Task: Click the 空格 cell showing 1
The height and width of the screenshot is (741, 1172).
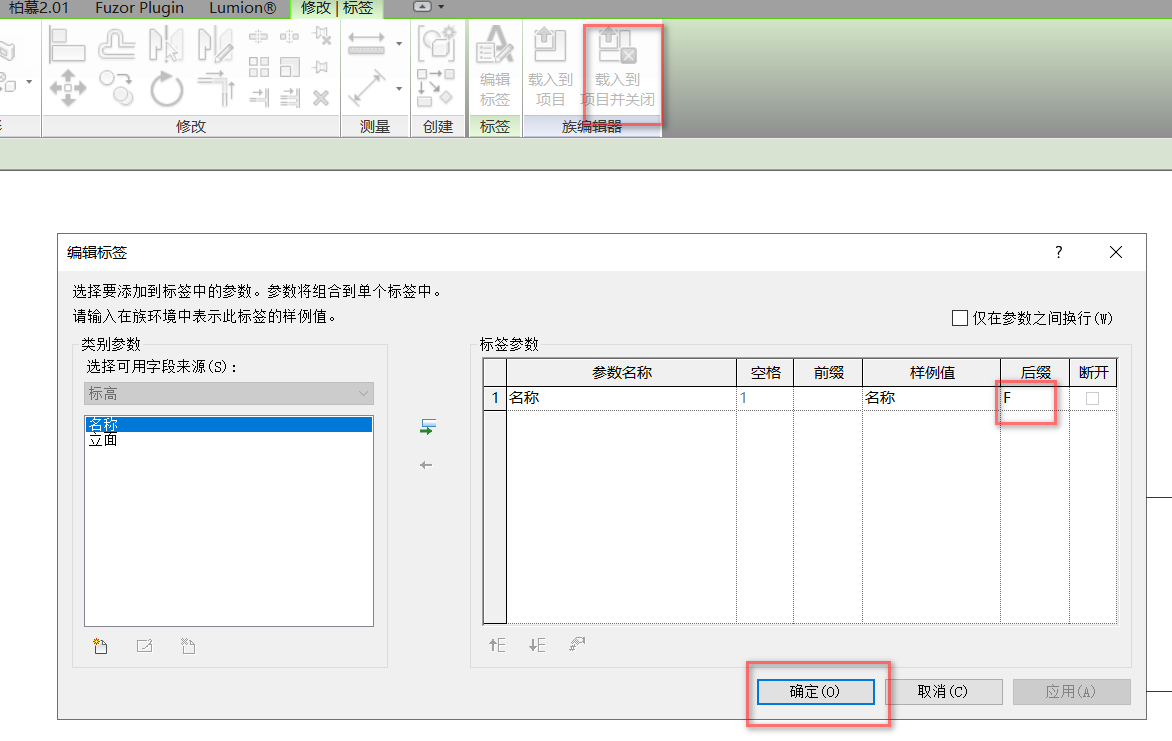Action: [765, 398]
